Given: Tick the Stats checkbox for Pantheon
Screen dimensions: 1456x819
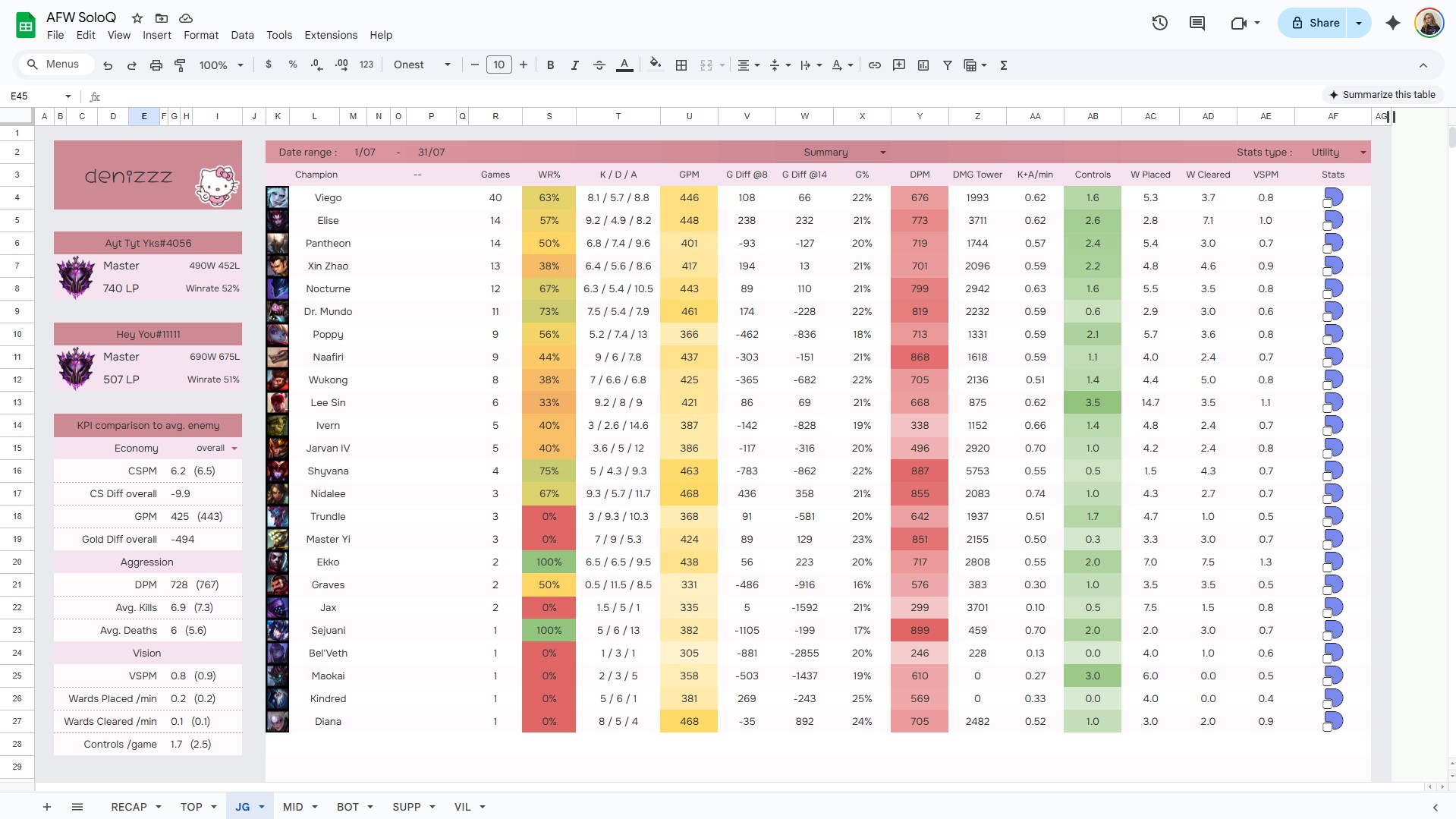Looking at the screenshot, I should (1328, 248).
